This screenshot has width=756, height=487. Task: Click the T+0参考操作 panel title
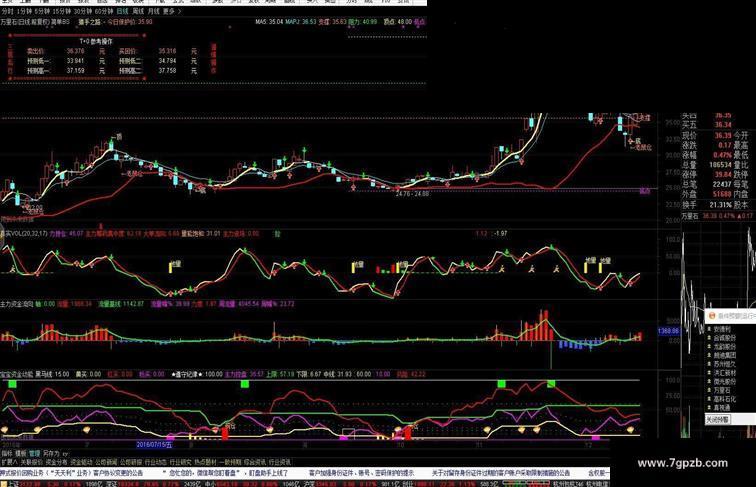click(x=95, y=42)
